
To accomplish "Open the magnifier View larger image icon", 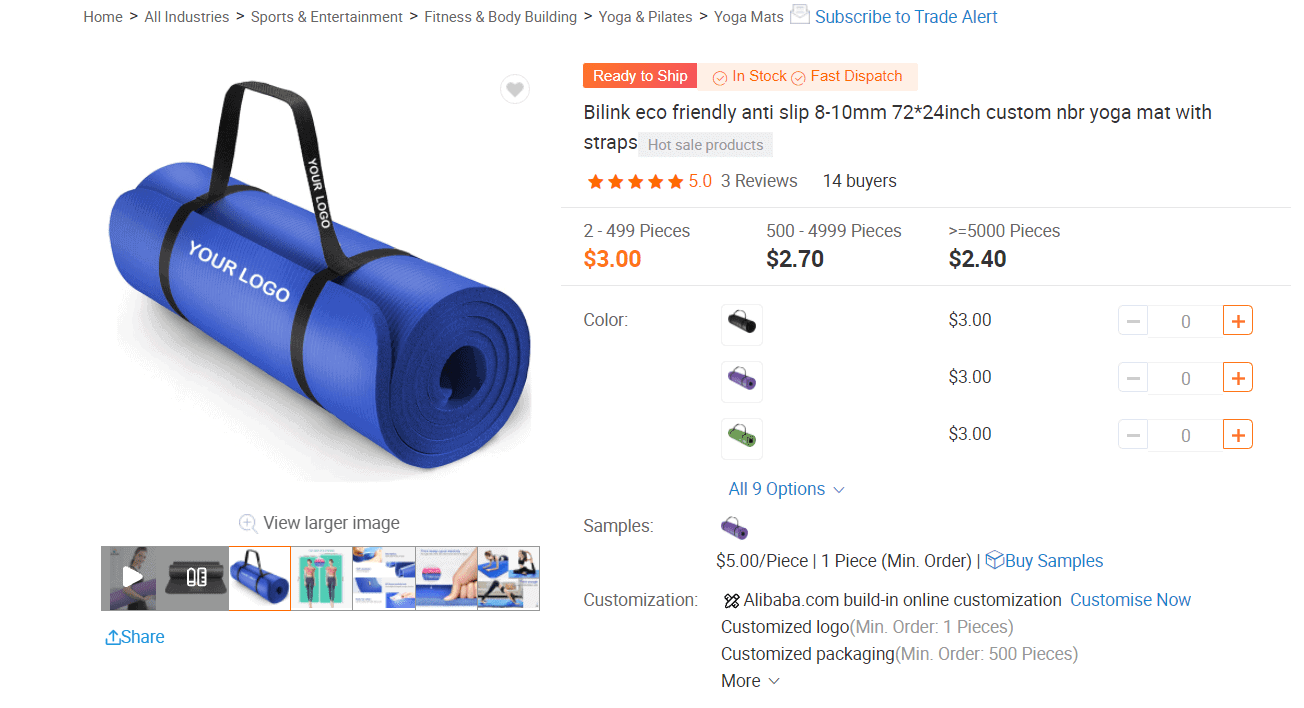I will tap(247, 523).
